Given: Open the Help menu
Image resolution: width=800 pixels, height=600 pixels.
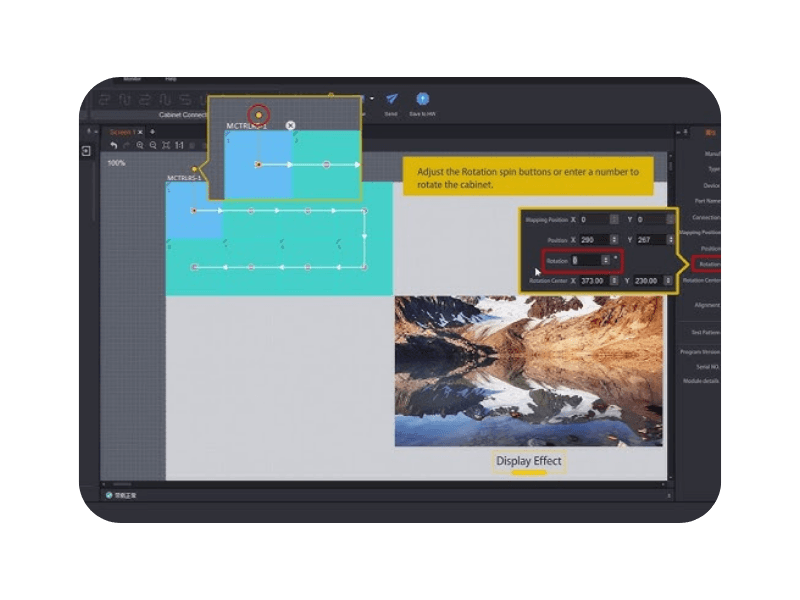Looking at the screenshot, I should tap(171, 78).
